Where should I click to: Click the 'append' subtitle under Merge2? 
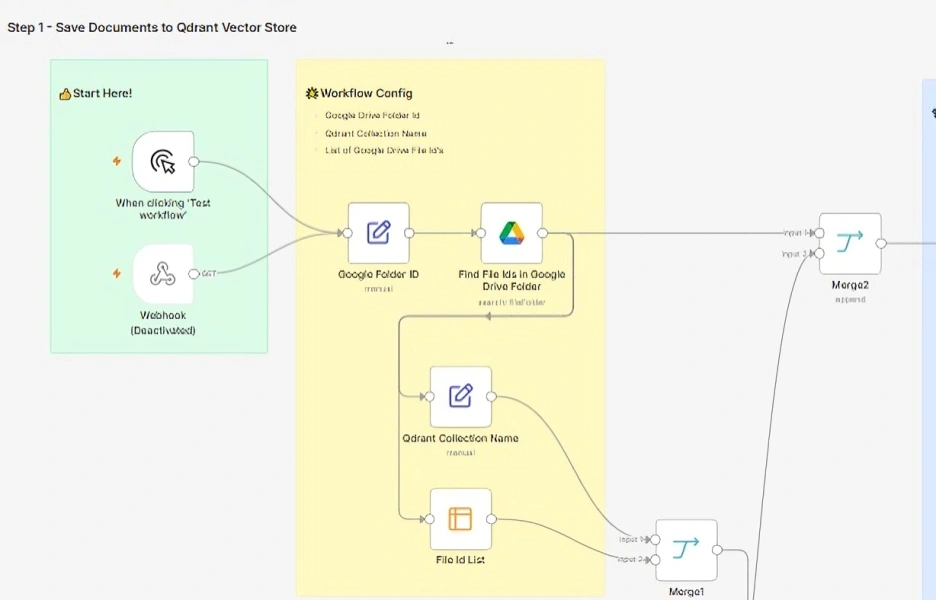(x=850, y=300)
